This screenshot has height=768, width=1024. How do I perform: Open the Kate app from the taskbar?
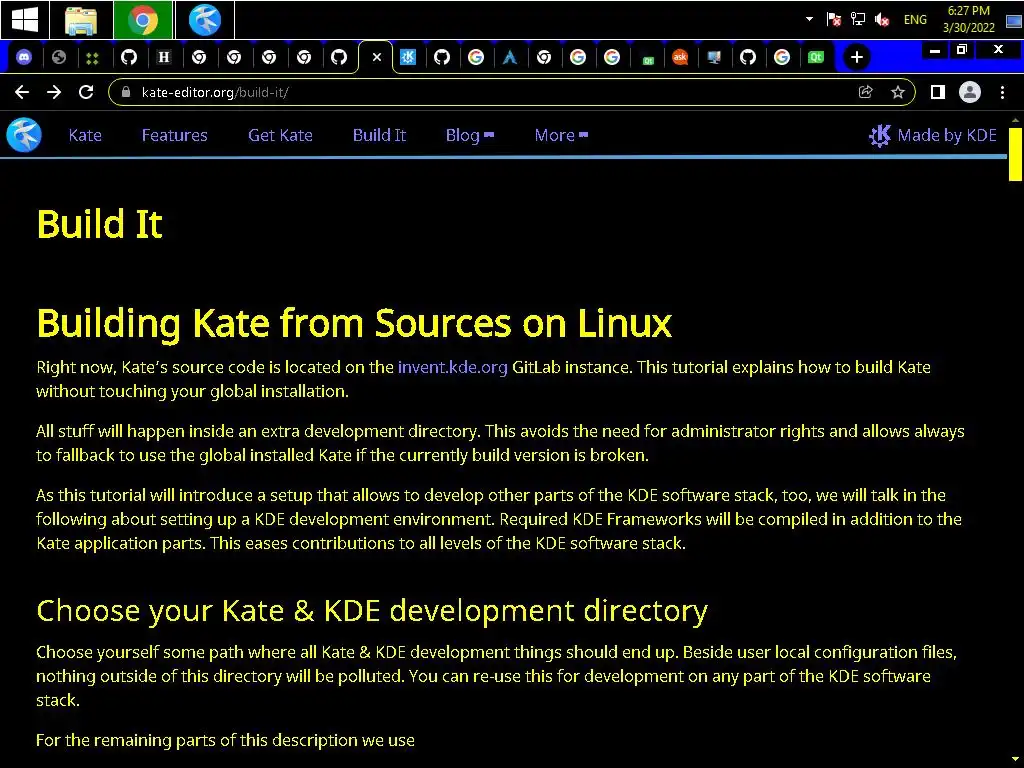(x=204, y=20)
